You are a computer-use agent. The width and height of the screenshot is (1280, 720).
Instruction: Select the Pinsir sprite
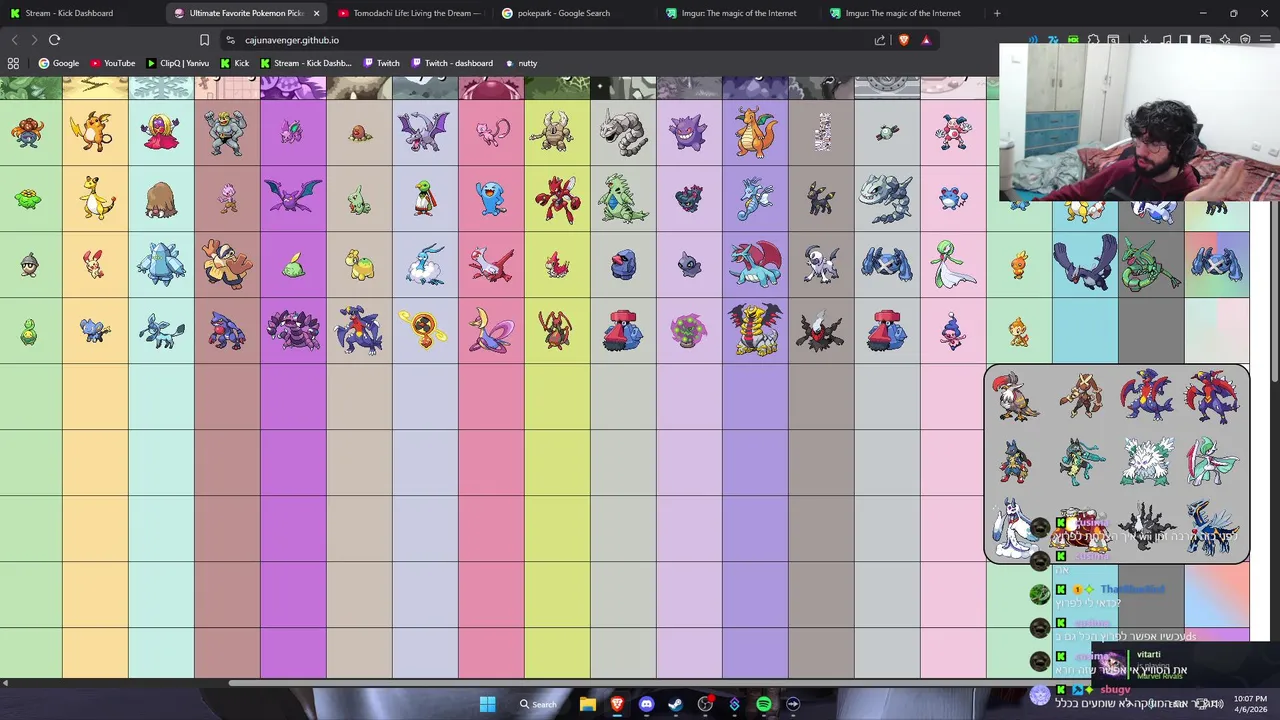(557, 132)
